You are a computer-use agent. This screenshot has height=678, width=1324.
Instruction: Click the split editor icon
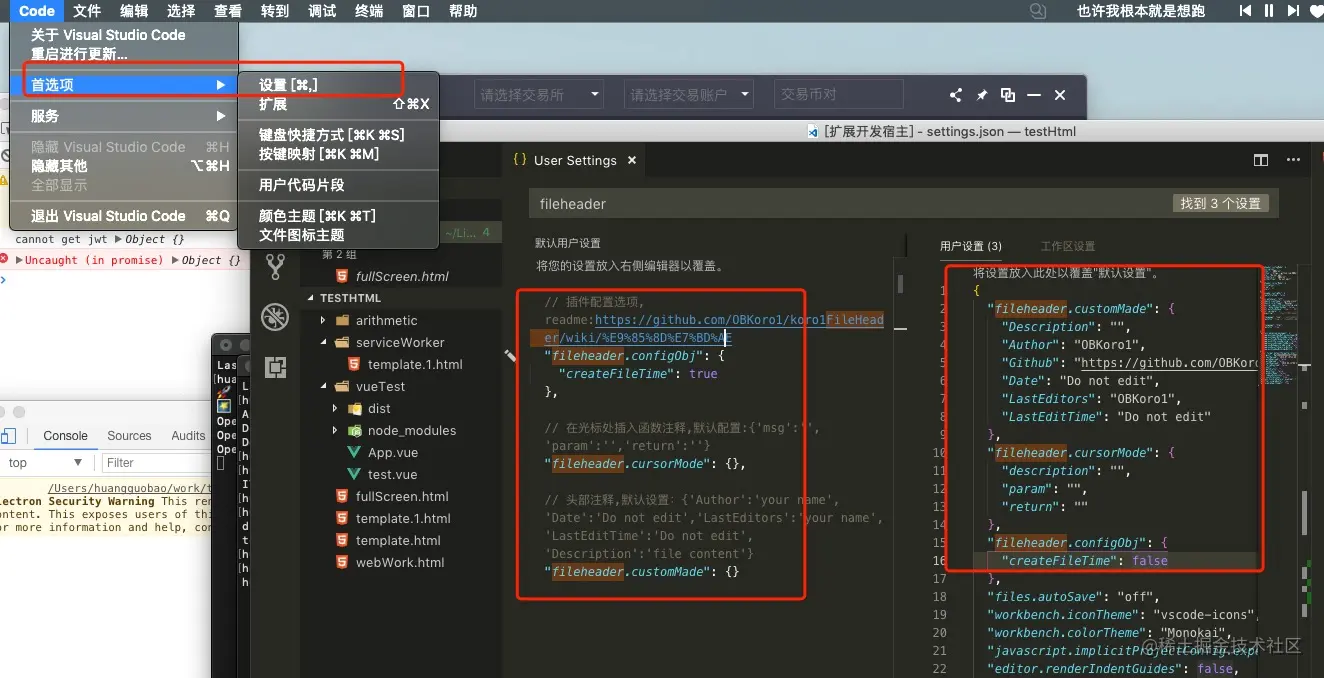[x=1261, y=160]
